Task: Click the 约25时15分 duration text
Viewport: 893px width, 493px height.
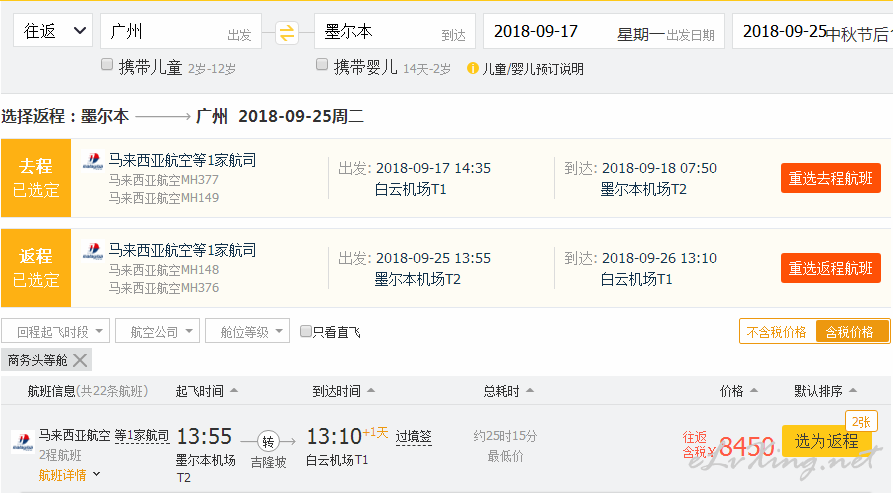Action: coord(505,436)
